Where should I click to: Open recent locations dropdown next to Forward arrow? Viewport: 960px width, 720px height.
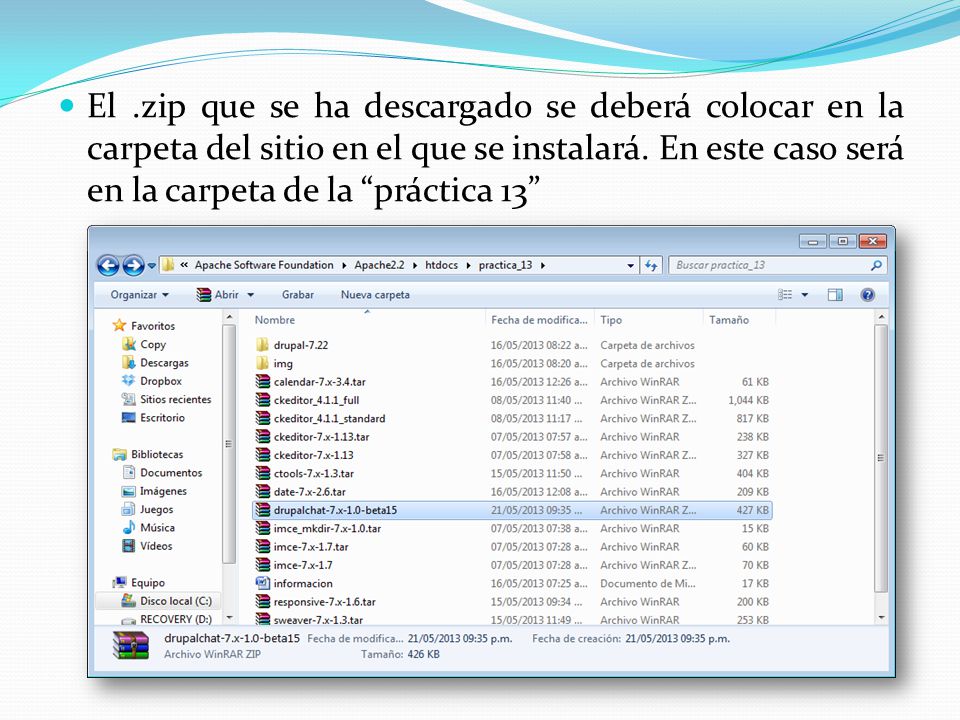coord(151,266)
